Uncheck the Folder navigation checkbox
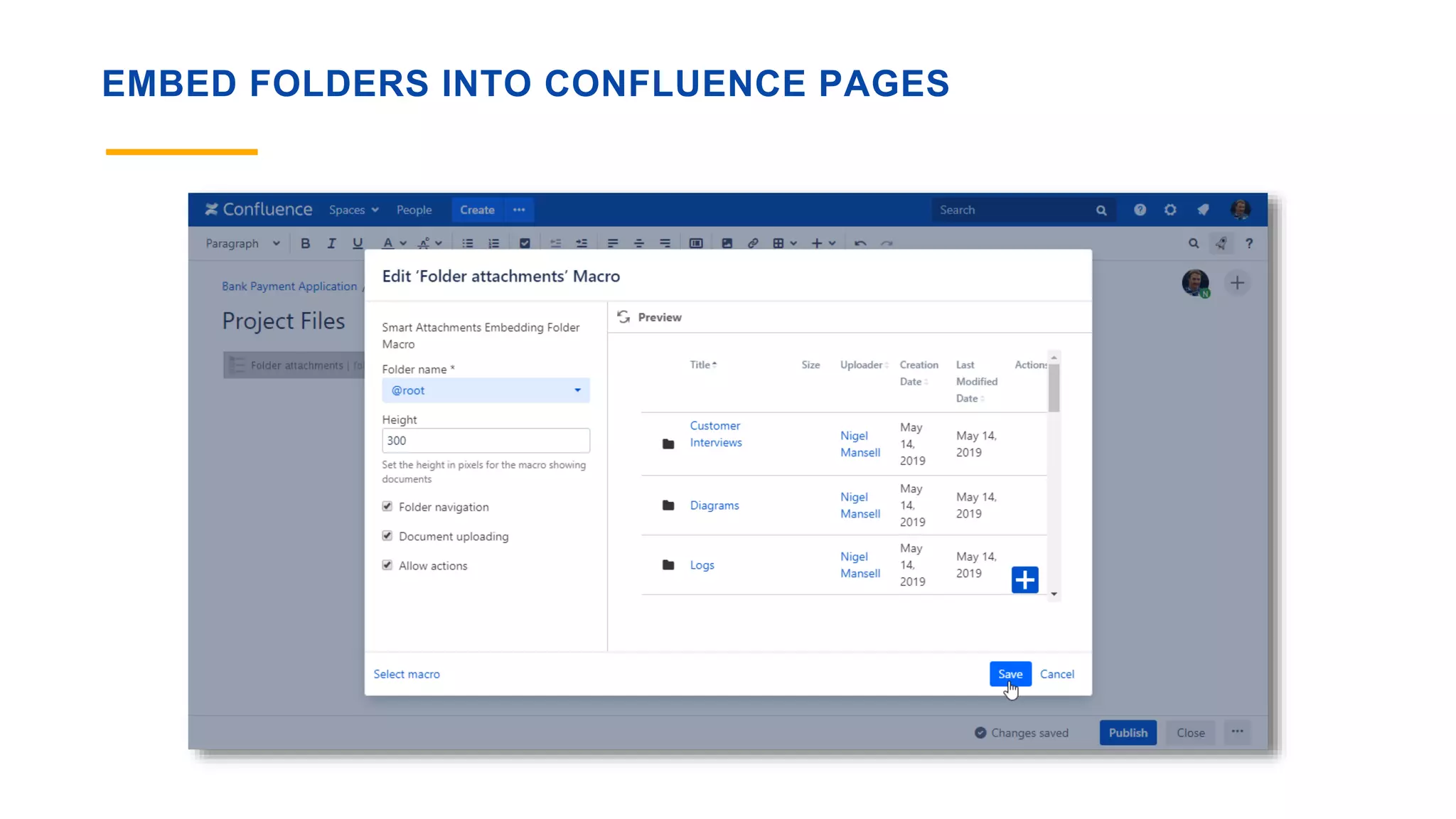The width and height of the screenshot is (1456, 819). point(387,507)
